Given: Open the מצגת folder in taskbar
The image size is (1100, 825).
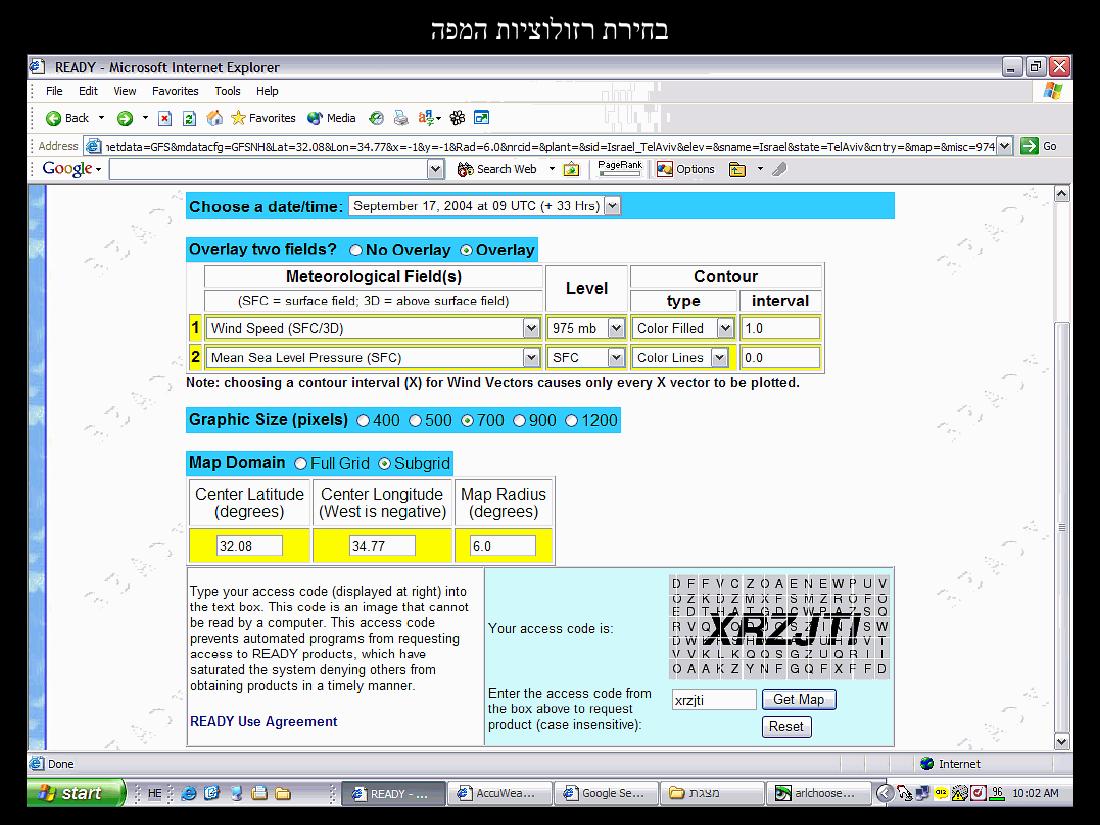Looking at the screenshot, I should coord(711,793).
